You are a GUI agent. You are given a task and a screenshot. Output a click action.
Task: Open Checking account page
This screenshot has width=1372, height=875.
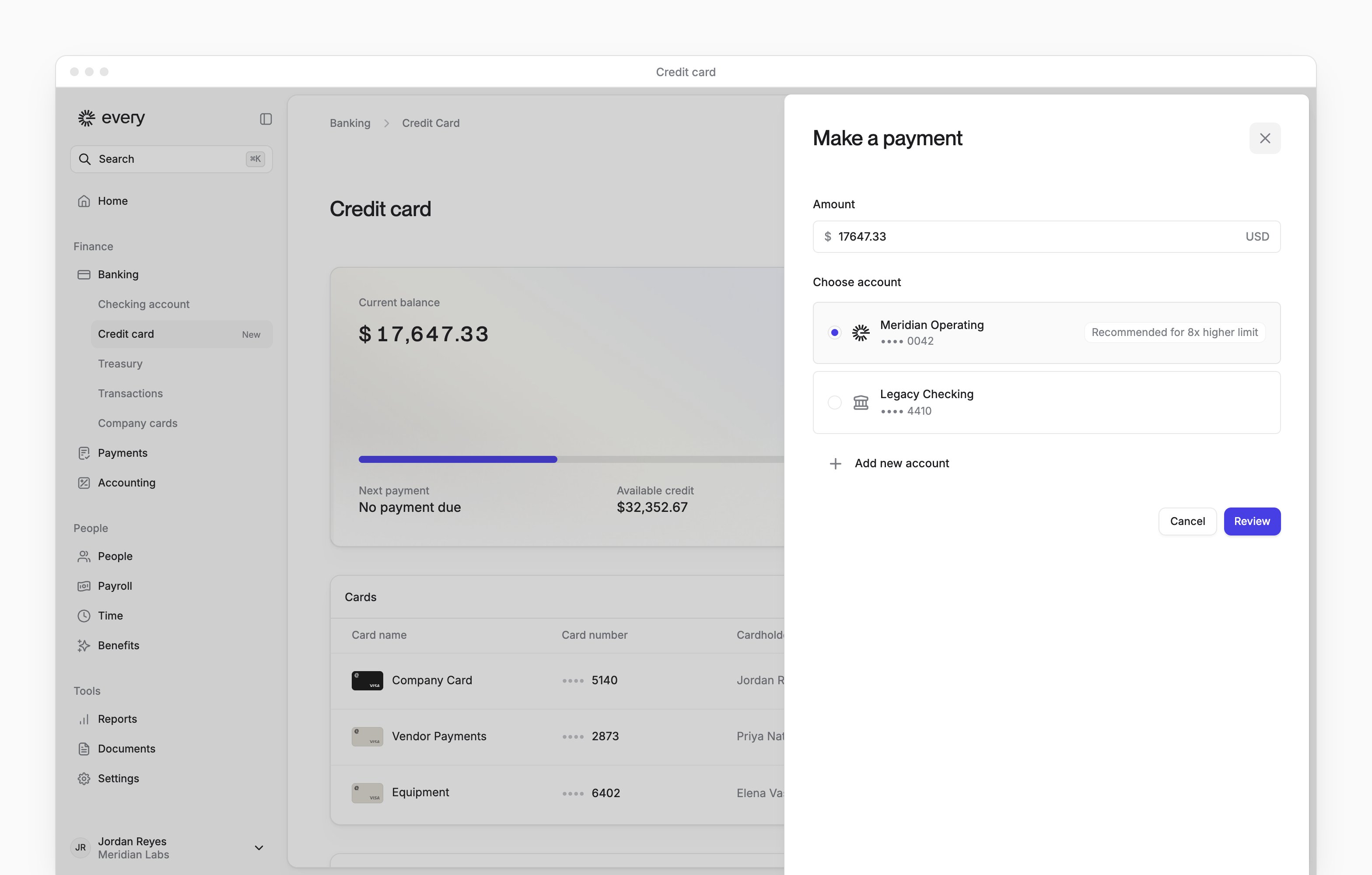(x=143, y=304)
